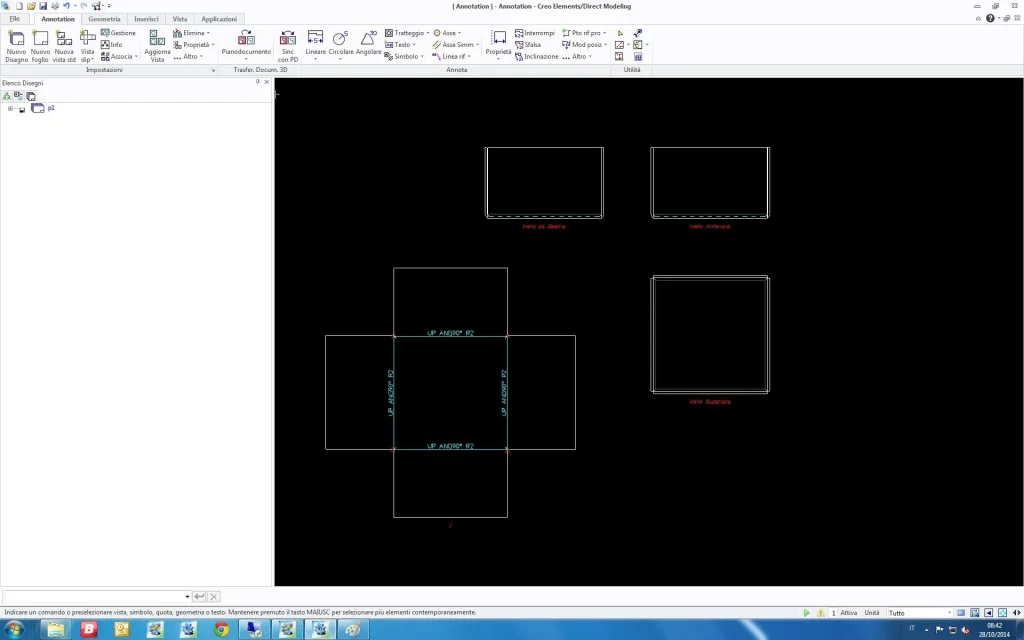Screen dimensions: 1024x640
Task: Click the Sinc con PD icon
Action: point(288,46)
